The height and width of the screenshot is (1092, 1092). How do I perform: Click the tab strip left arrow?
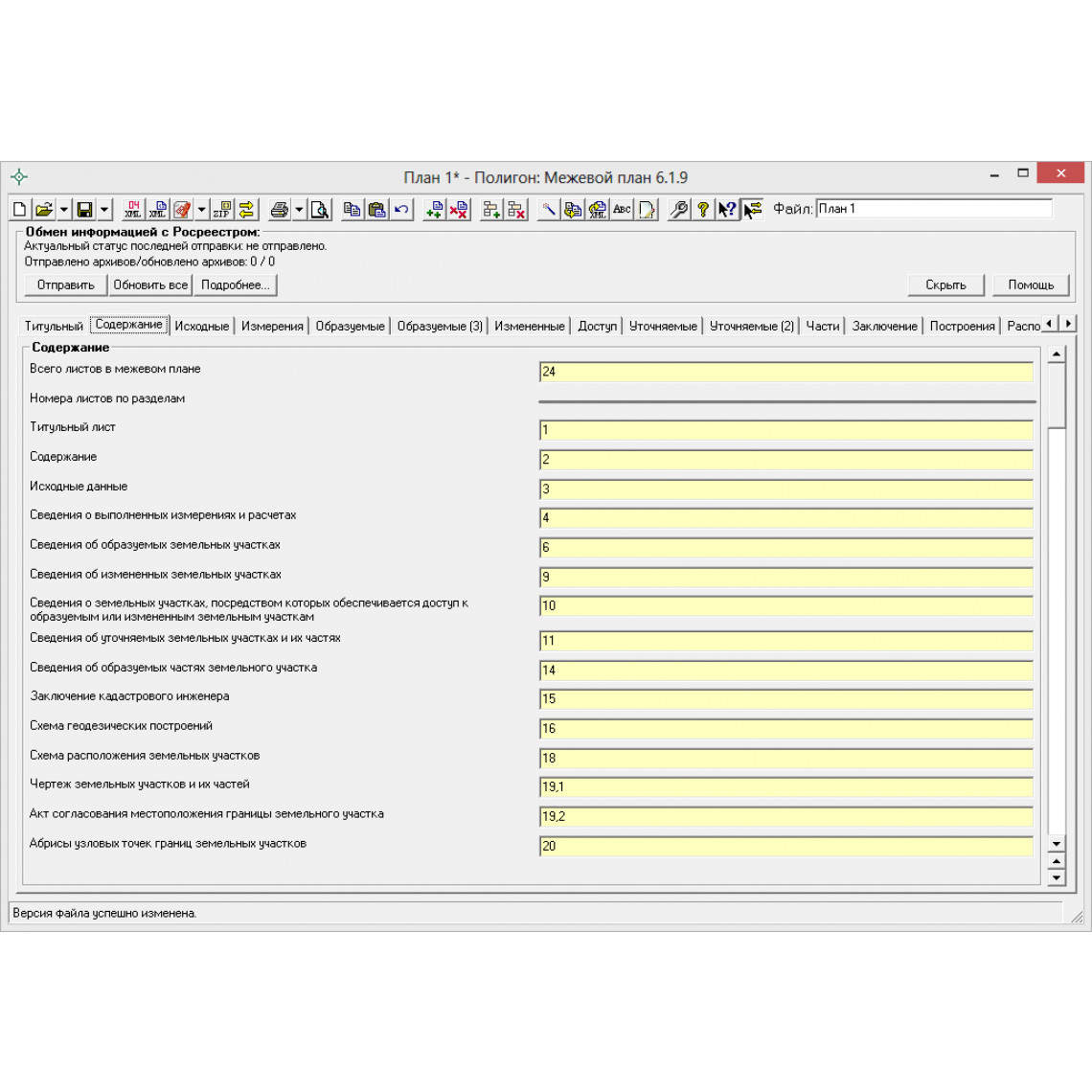pos(1049,324)
